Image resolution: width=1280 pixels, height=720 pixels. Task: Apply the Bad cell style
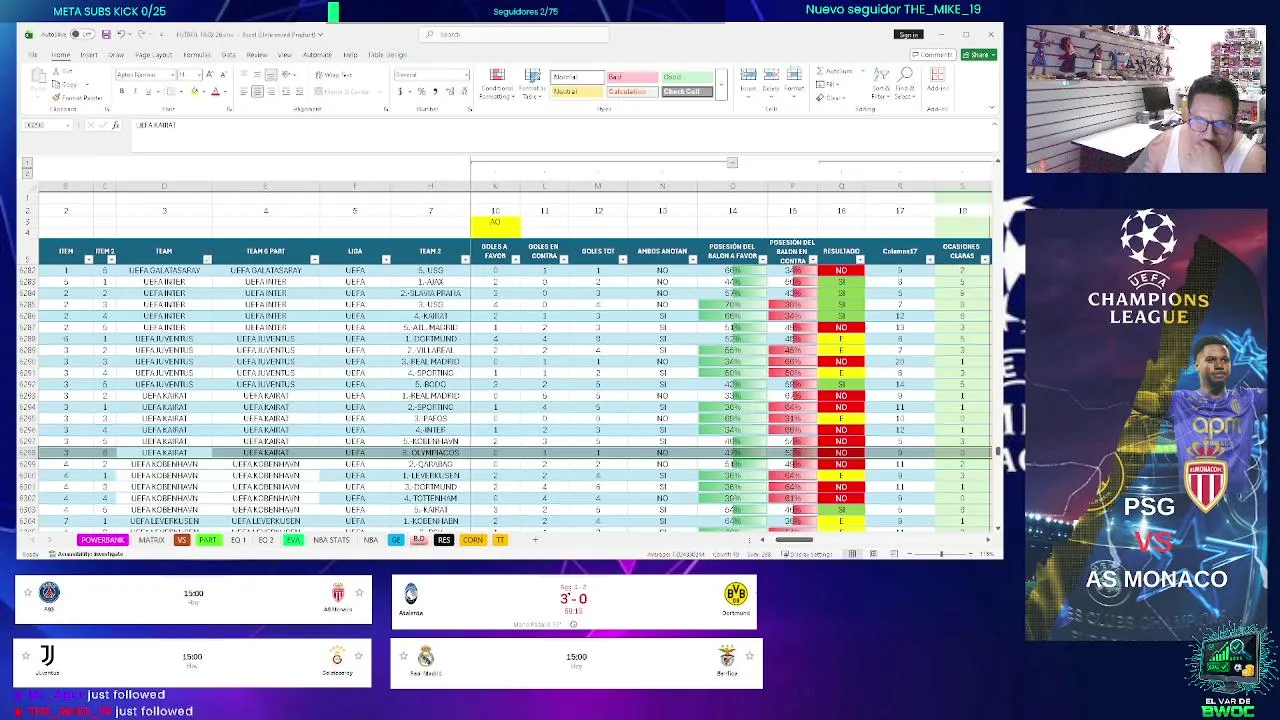click(631, 77)
